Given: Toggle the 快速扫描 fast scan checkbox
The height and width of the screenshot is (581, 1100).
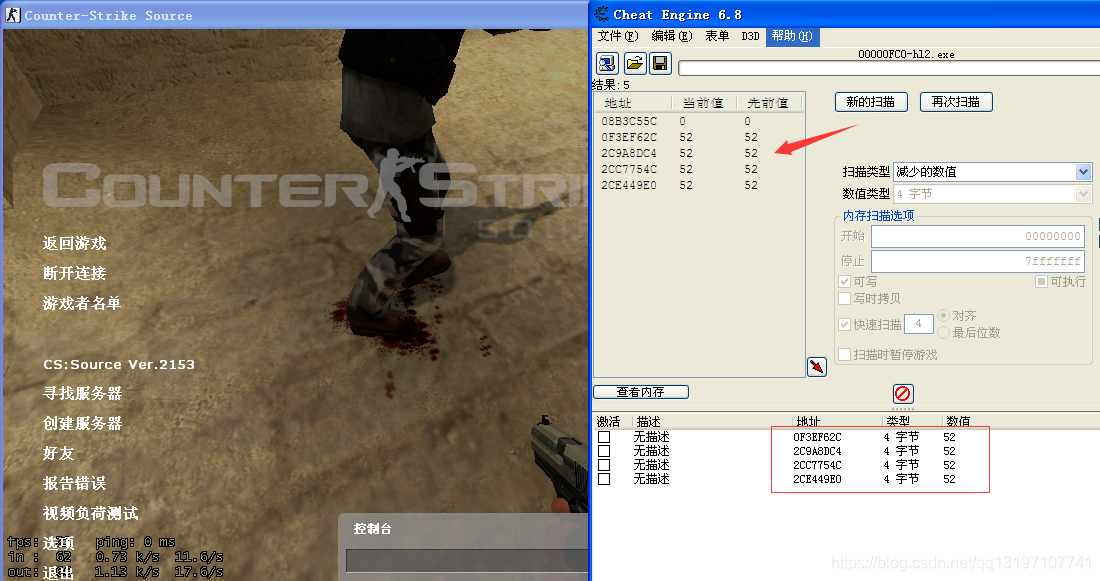Looking at the screenshot, I should [x=845, y=325].
